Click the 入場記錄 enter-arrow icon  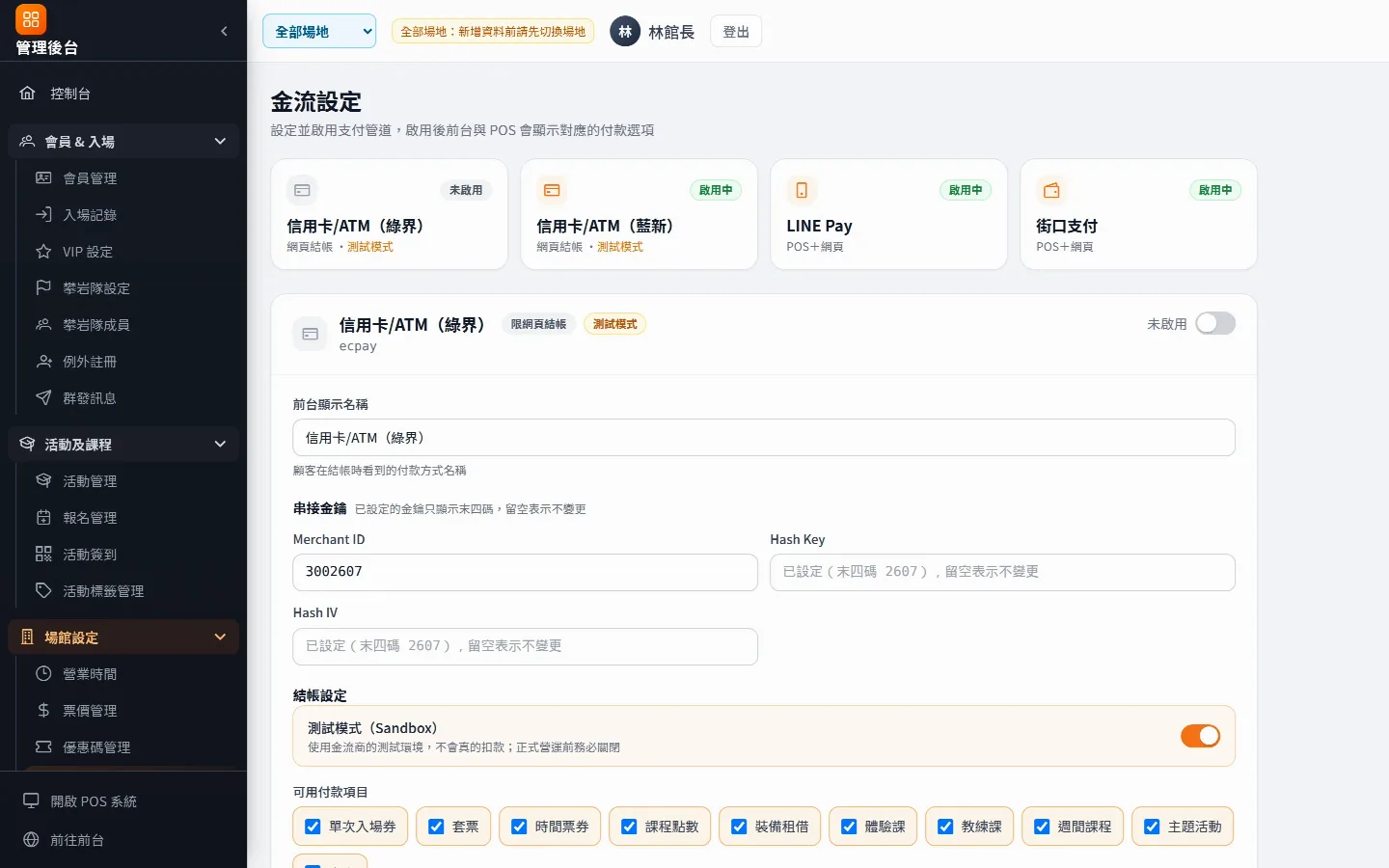point(43,214)
